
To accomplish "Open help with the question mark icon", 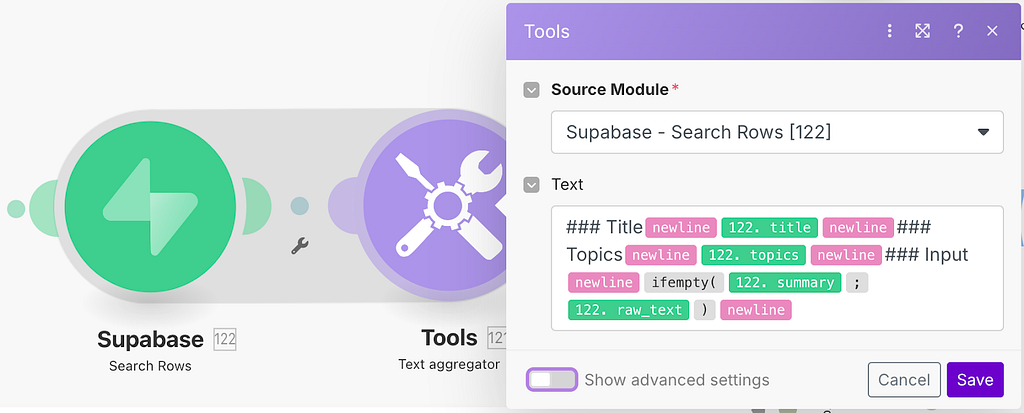I will [958, 31].
